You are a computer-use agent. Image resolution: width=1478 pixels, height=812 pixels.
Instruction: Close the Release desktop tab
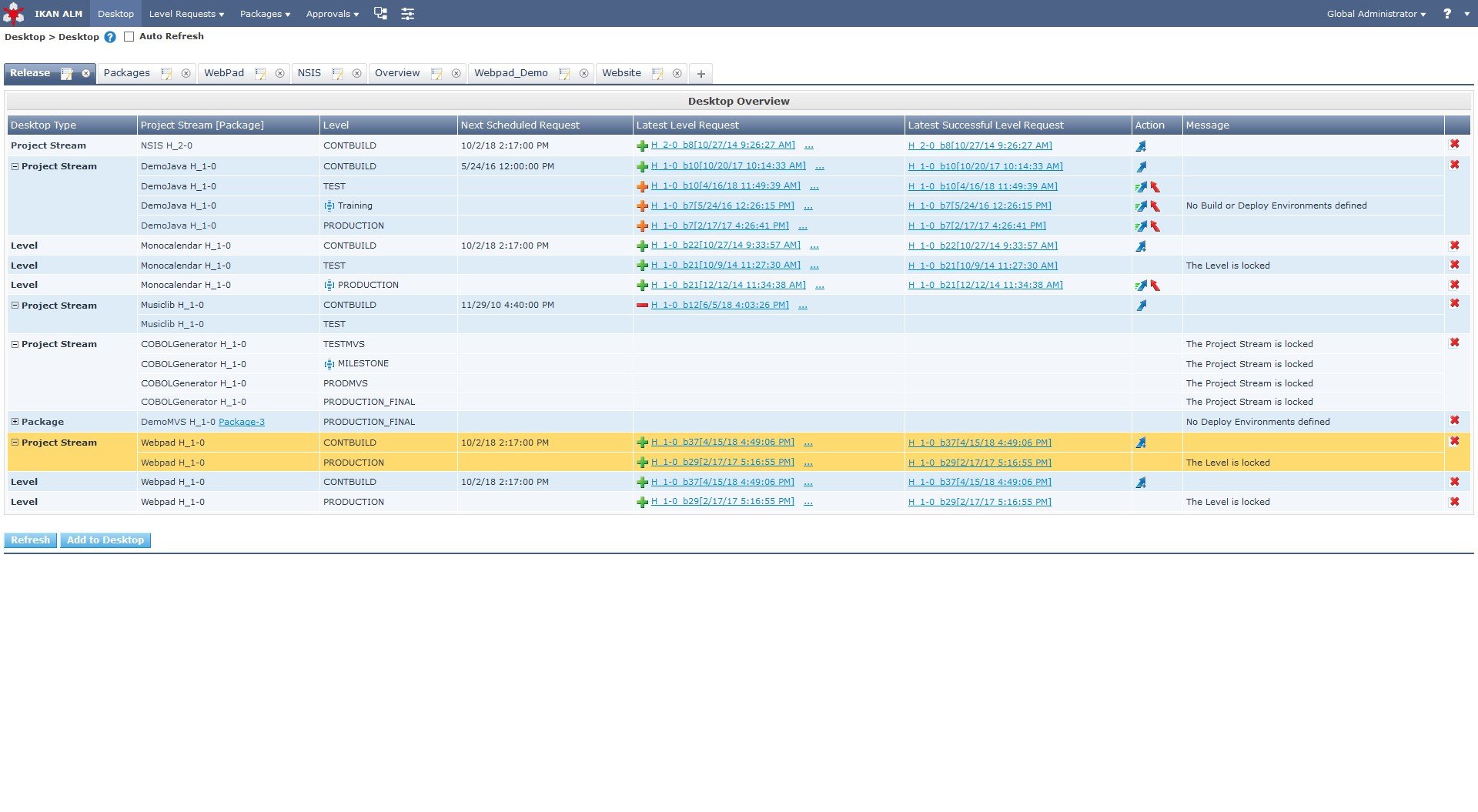[x=86, y=74]
